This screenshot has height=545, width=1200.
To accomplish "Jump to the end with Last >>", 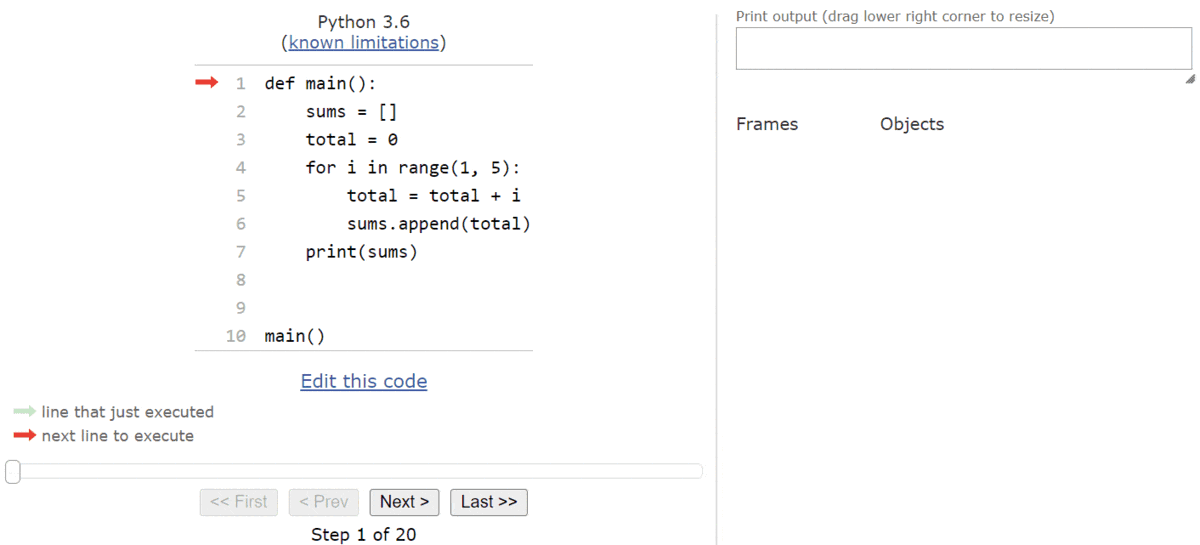I will [489, 502].
